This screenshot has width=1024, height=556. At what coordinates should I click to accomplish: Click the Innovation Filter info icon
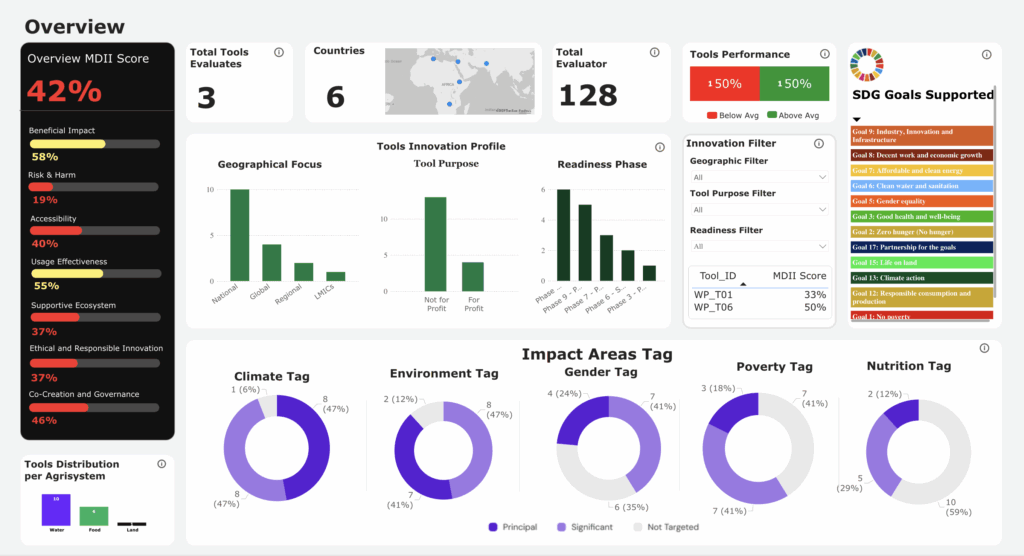coord(822,143)
